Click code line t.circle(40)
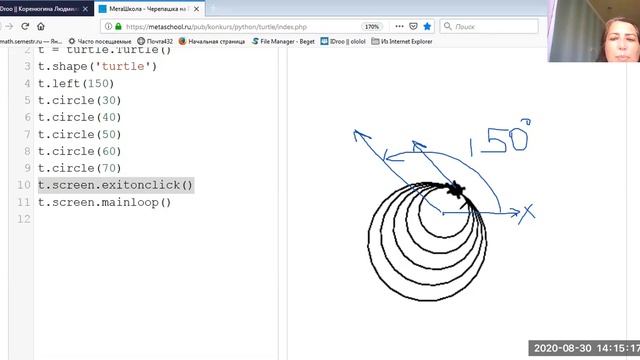640x360 pixels. coord(80,118)
